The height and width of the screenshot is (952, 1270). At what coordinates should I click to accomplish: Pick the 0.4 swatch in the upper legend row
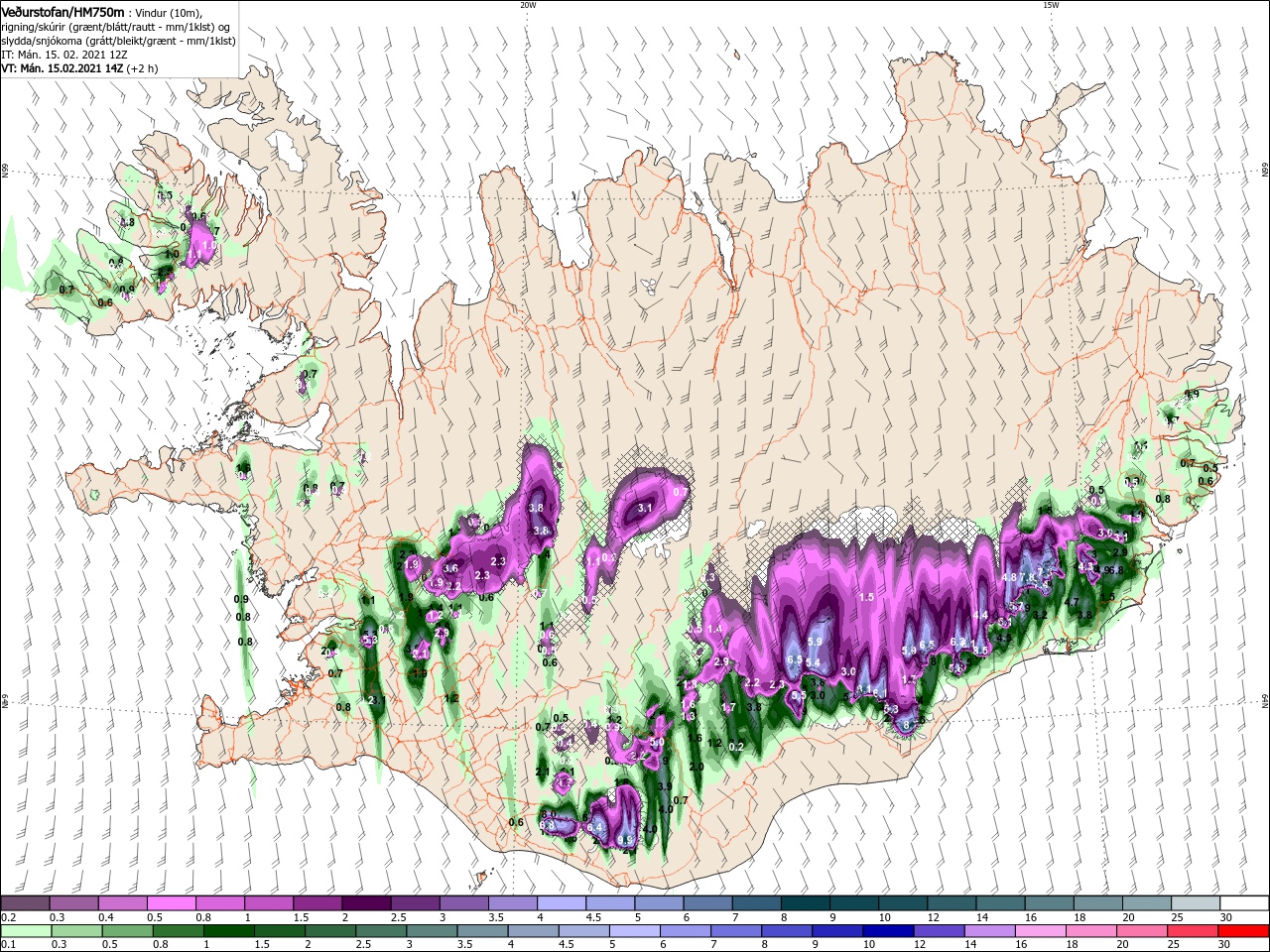click(x=123, y=902)
